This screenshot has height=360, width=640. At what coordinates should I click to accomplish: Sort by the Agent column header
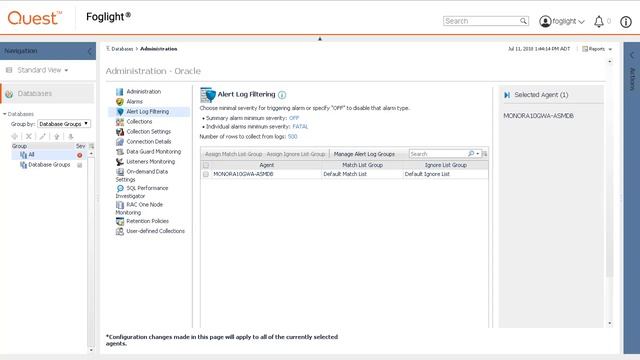(x=266, y=165)
